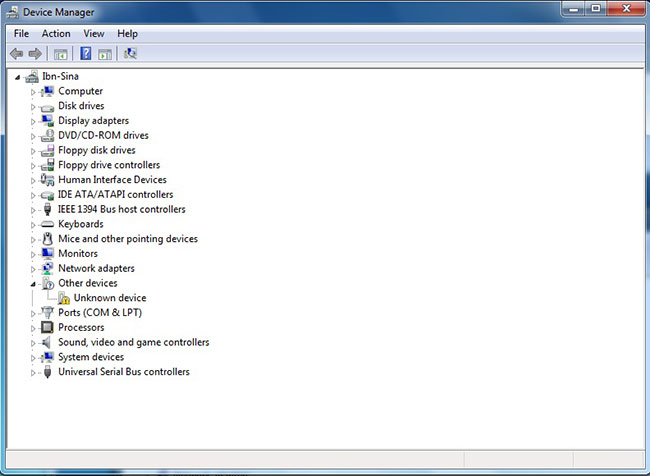Click the DVD/CD-ROM drives icon

[x=48, y=136]
